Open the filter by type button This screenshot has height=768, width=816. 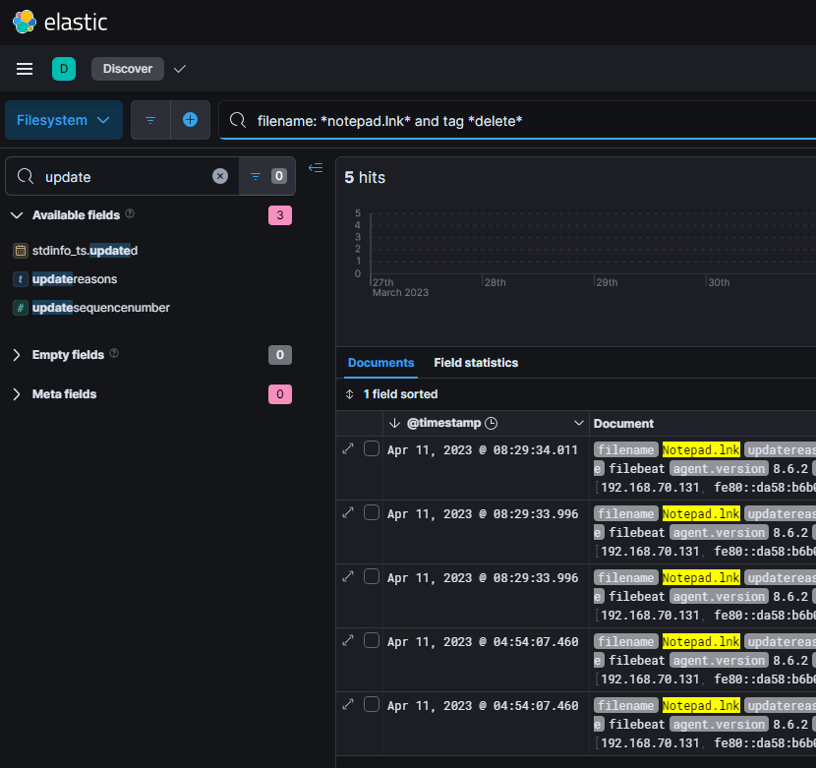pyautogui.click(x=266, y=176)
